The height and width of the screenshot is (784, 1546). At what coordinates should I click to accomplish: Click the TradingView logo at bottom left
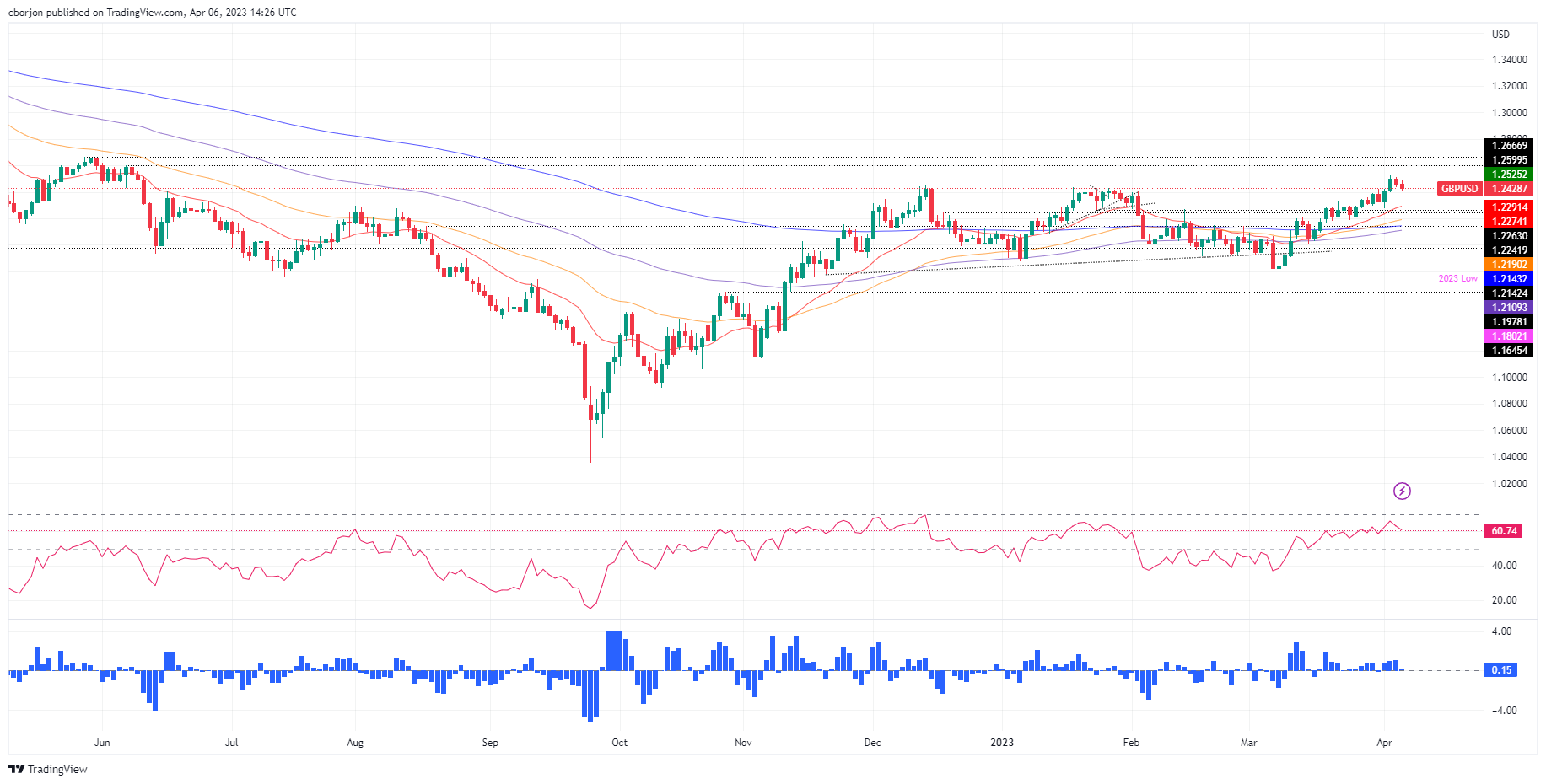tap(48, 769)
